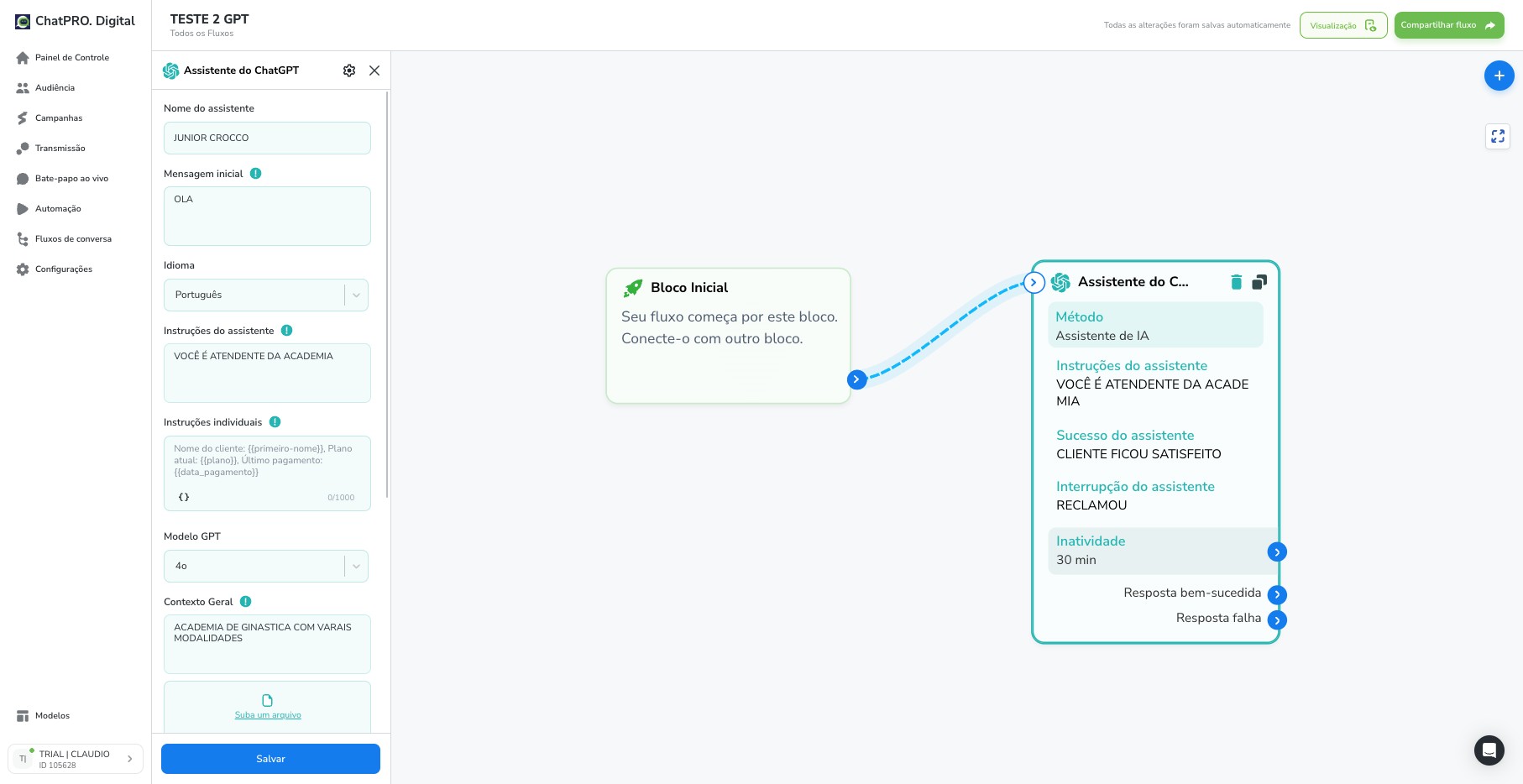Open the chat support bubble icon

point(1489,750)
